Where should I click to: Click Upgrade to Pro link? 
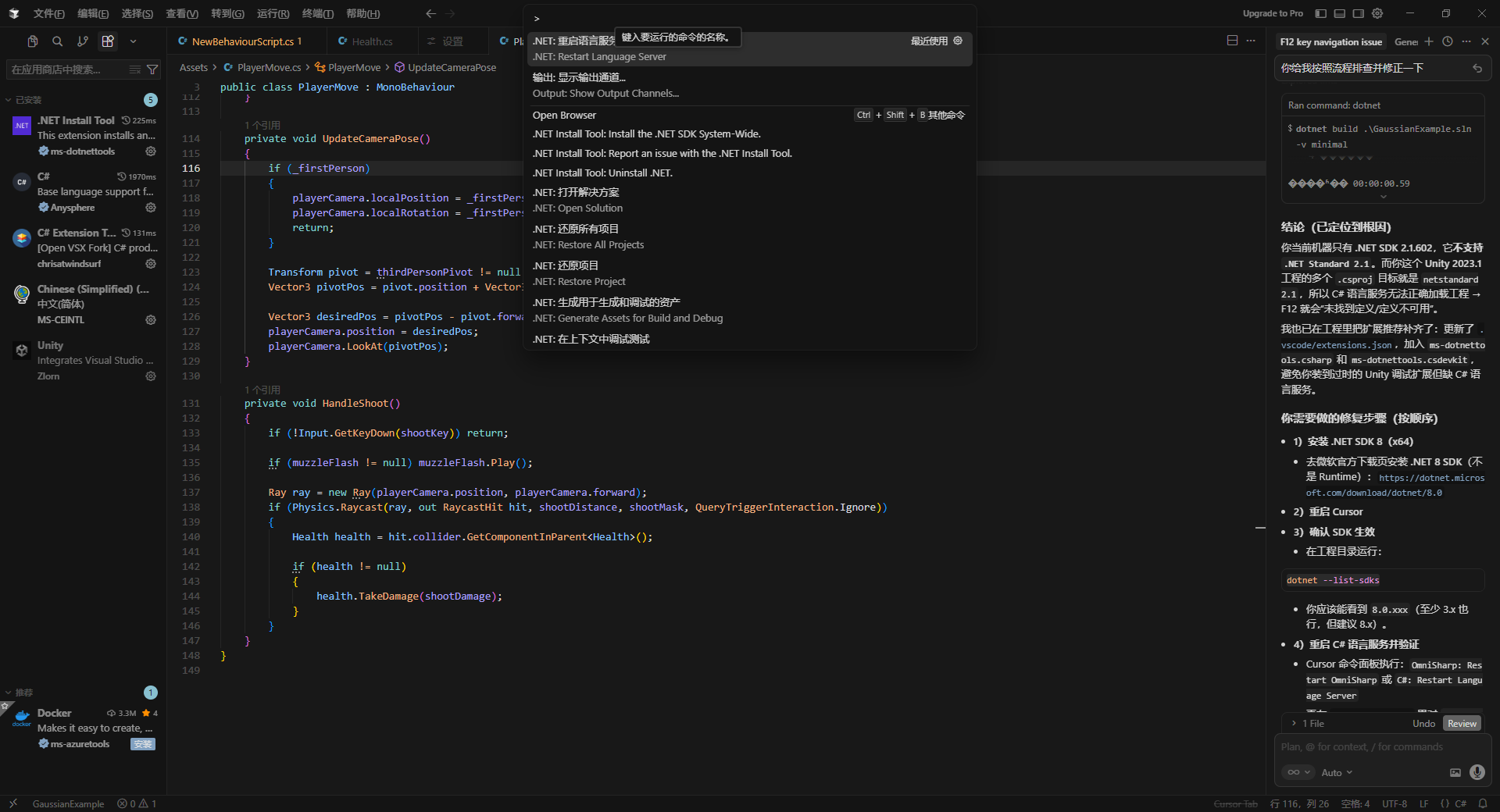(1273, 13)
